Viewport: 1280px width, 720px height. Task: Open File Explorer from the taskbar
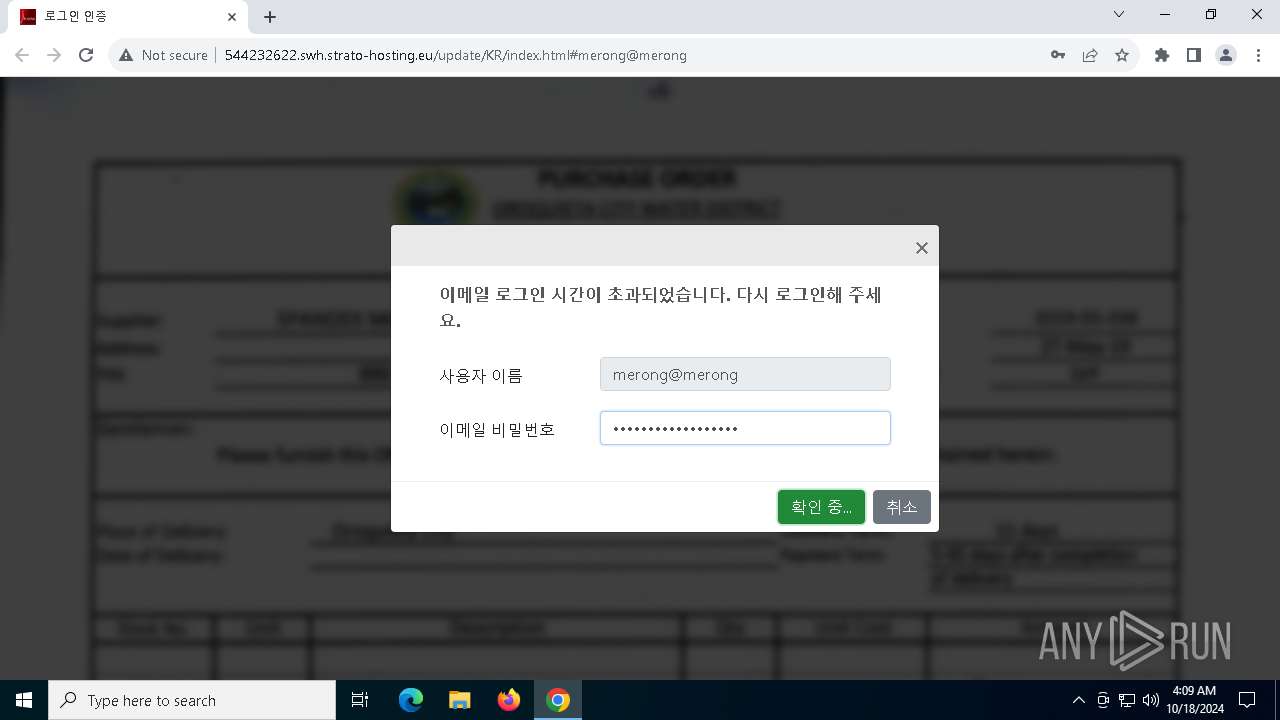[460, 700]
